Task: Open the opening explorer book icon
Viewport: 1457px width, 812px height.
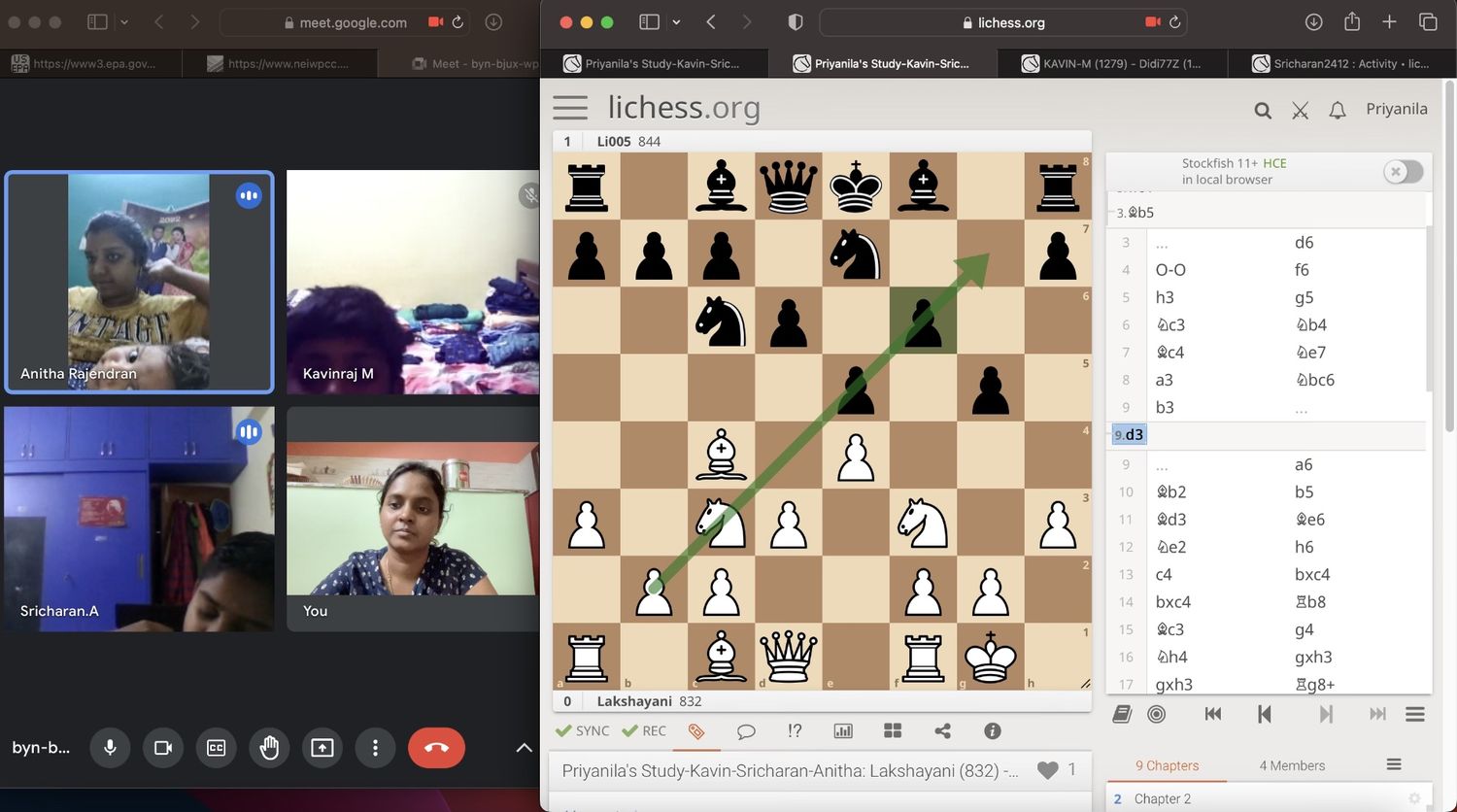Action: [x=1122, y=714]
